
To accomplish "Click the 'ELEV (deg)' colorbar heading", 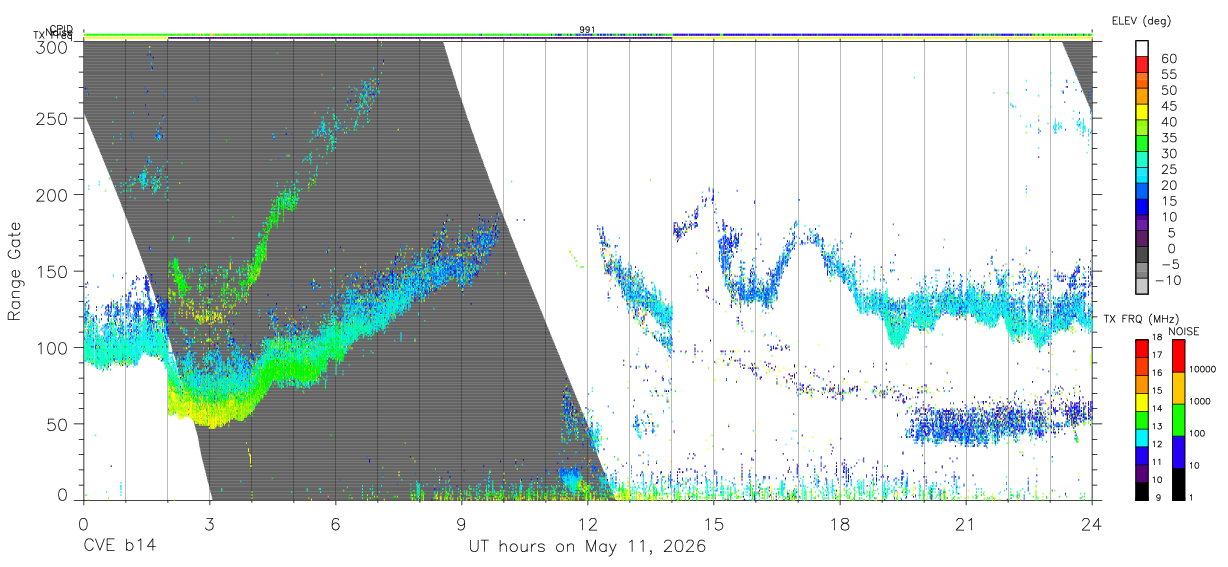I will [1142, 21].
